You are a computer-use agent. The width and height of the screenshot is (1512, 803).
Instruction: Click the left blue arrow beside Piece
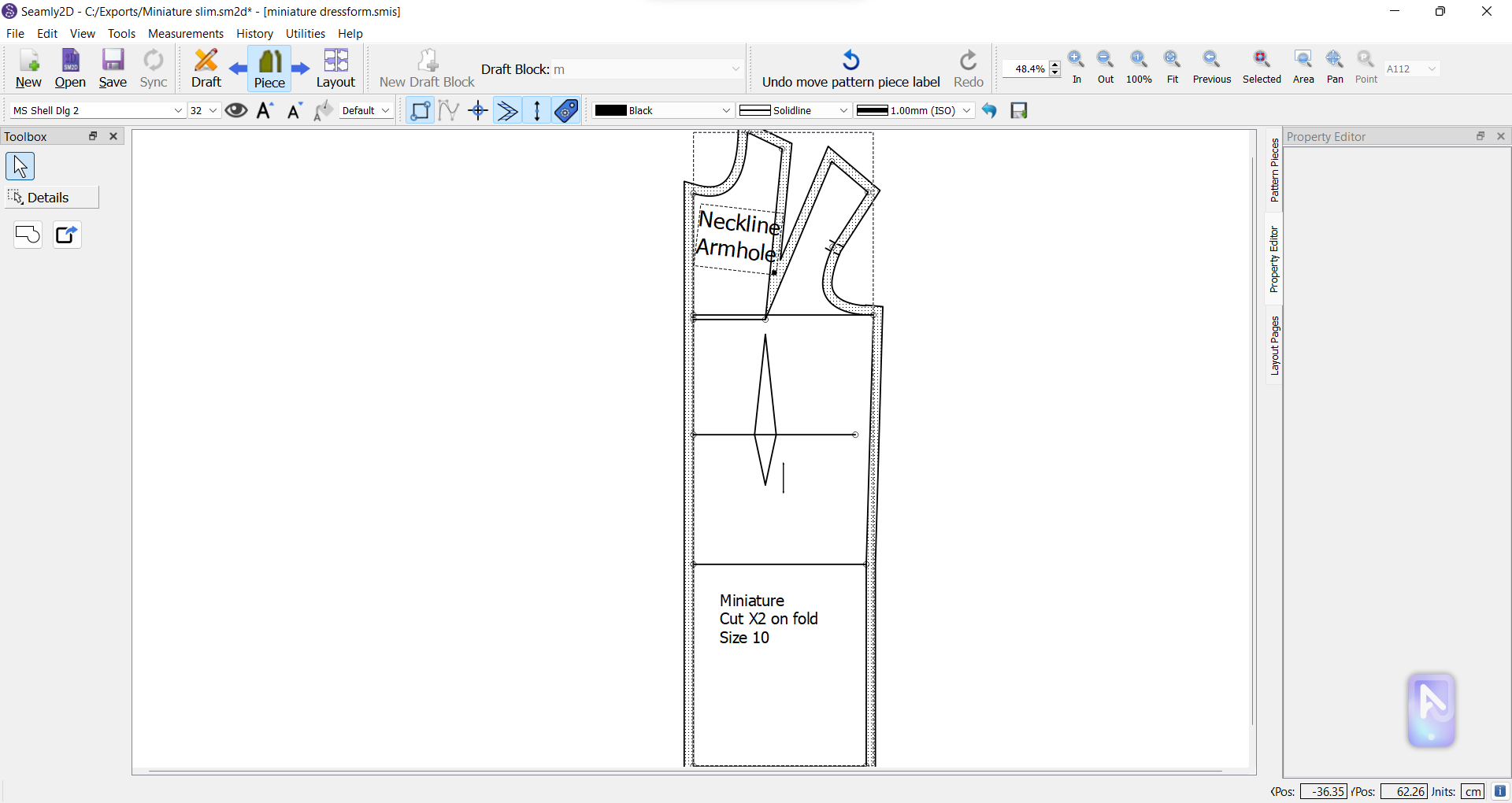pos(238,69)
